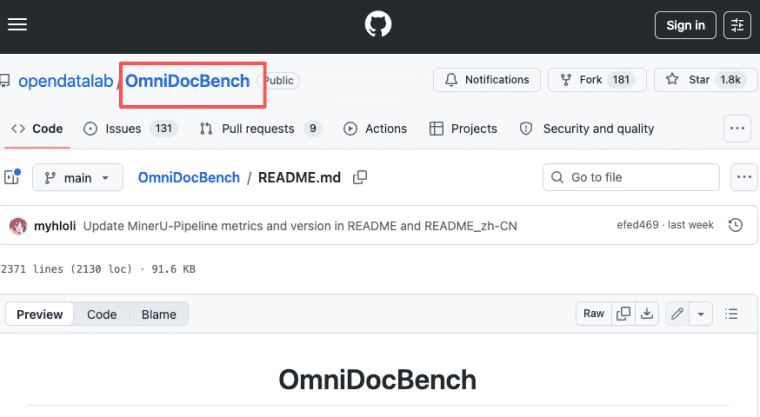
Task: Open the Update MinerU-Pipeline commit message
Action: 300,226
